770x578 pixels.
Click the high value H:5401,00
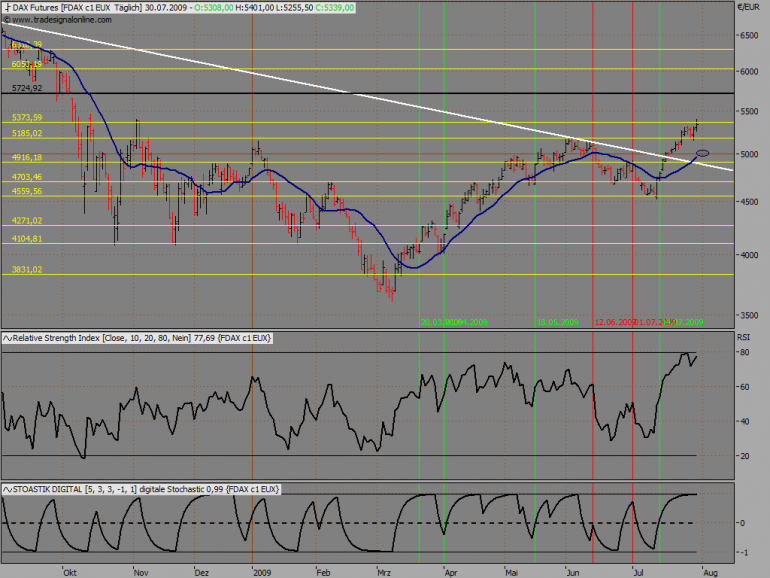(254, 8)
